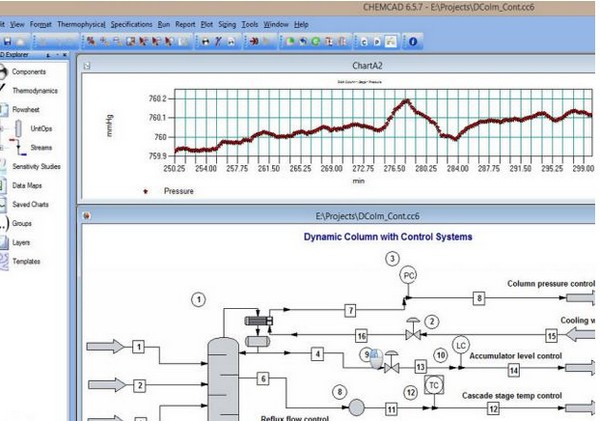Viewport: 600px width, 421px height.
Task: Select the control valve labeled unit 2
Action: click(x=413, y=330)
